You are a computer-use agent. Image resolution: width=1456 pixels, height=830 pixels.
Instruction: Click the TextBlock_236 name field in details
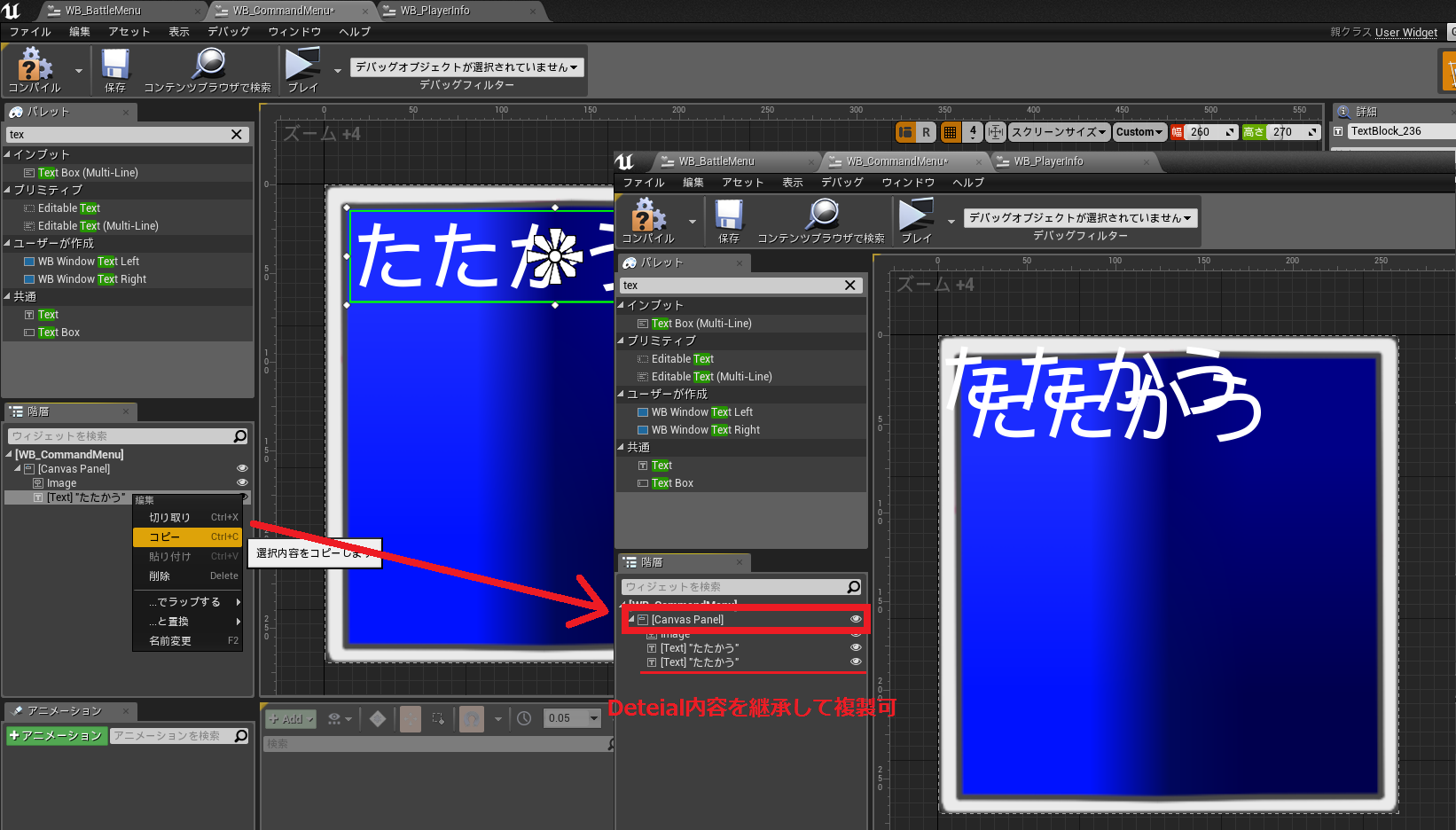click(x=1402, y=131)
